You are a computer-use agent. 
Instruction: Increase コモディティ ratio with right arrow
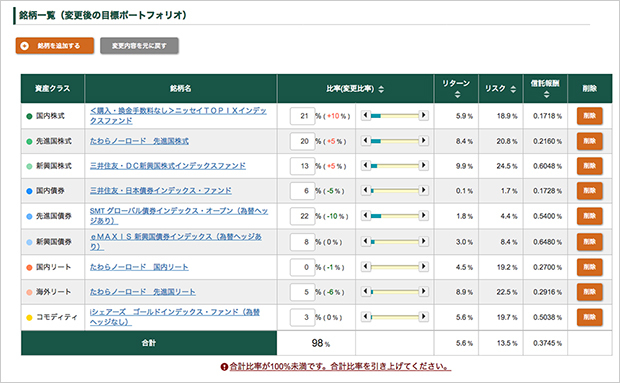[x=423, y=316]
